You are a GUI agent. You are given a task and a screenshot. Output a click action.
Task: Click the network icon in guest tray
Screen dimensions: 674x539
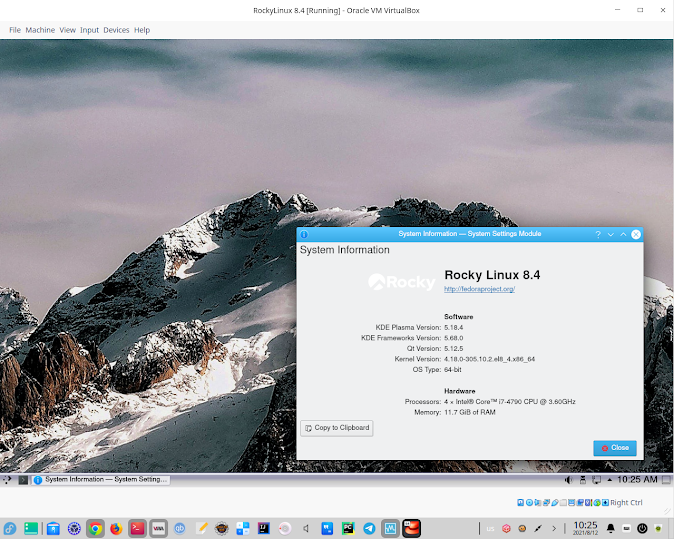click(596, 480)
